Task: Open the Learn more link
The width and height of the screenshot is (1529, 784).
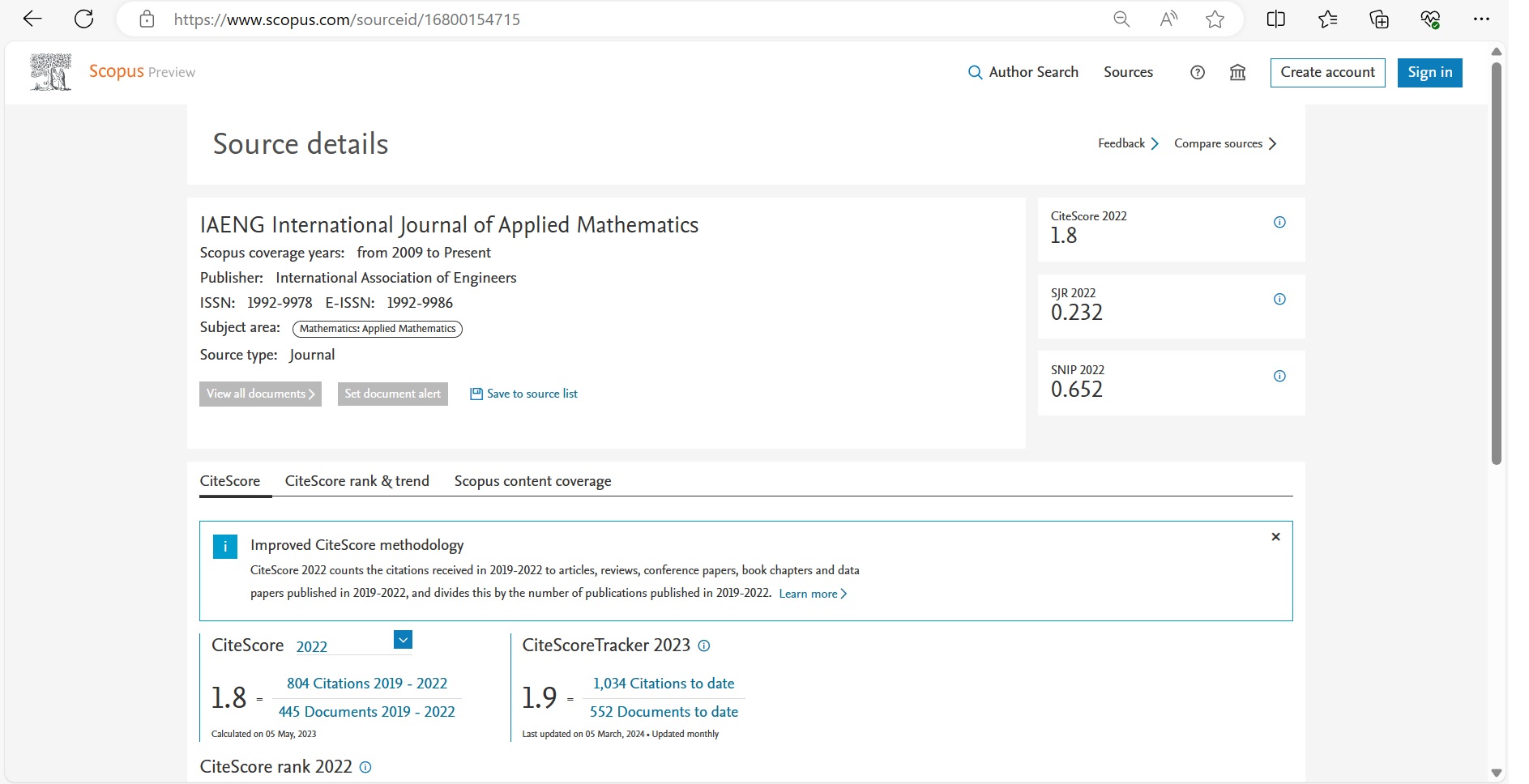Action: click(x=813, y=594)
